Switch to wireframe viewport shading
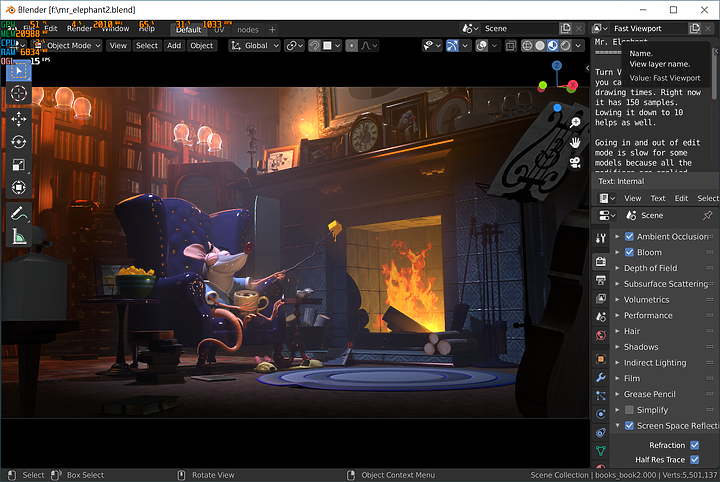Viewport: 720px width, 482px height. [527, 45]
